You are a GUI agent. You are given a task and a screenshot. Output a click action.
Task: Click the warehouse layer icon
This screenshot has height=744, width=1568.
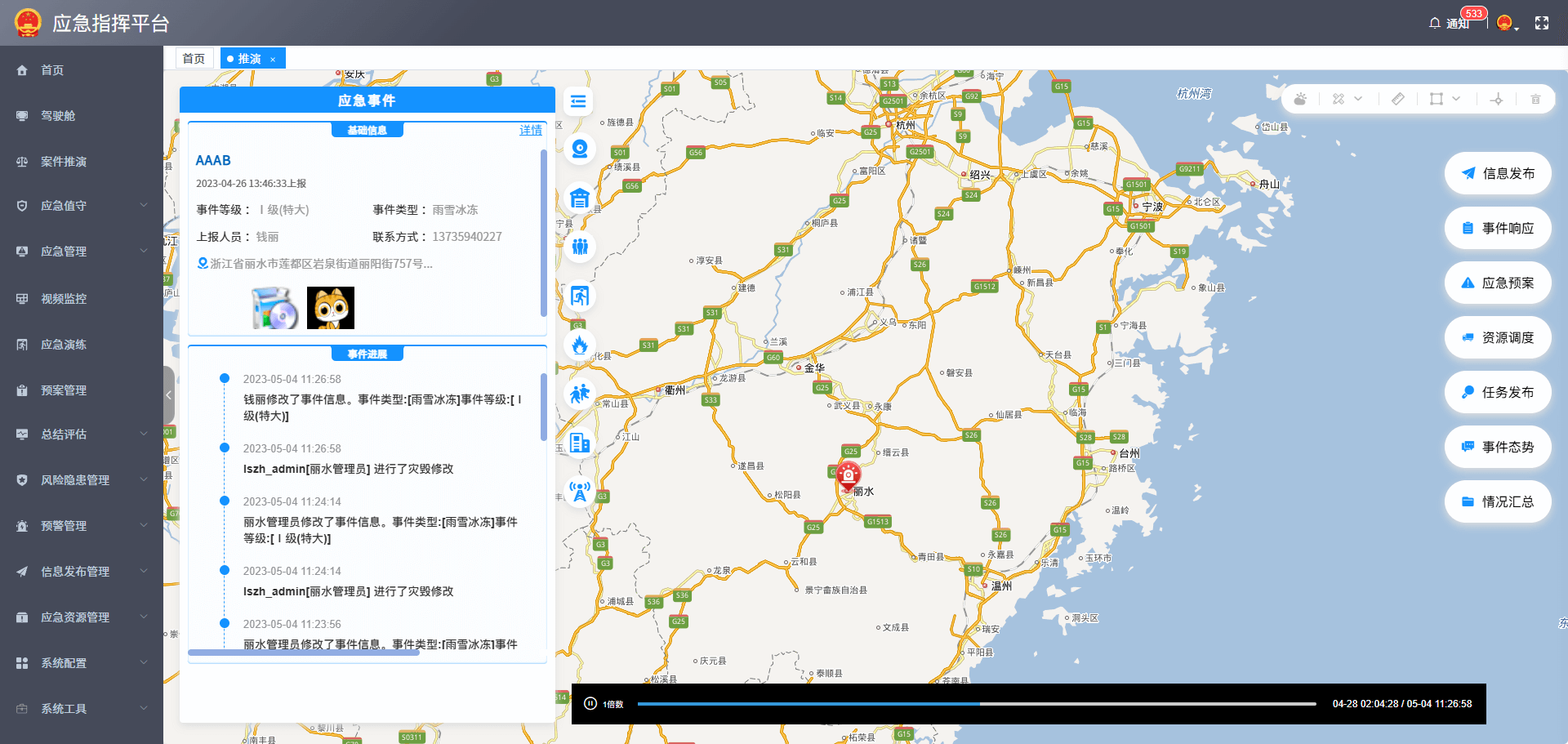pos(580,198)
